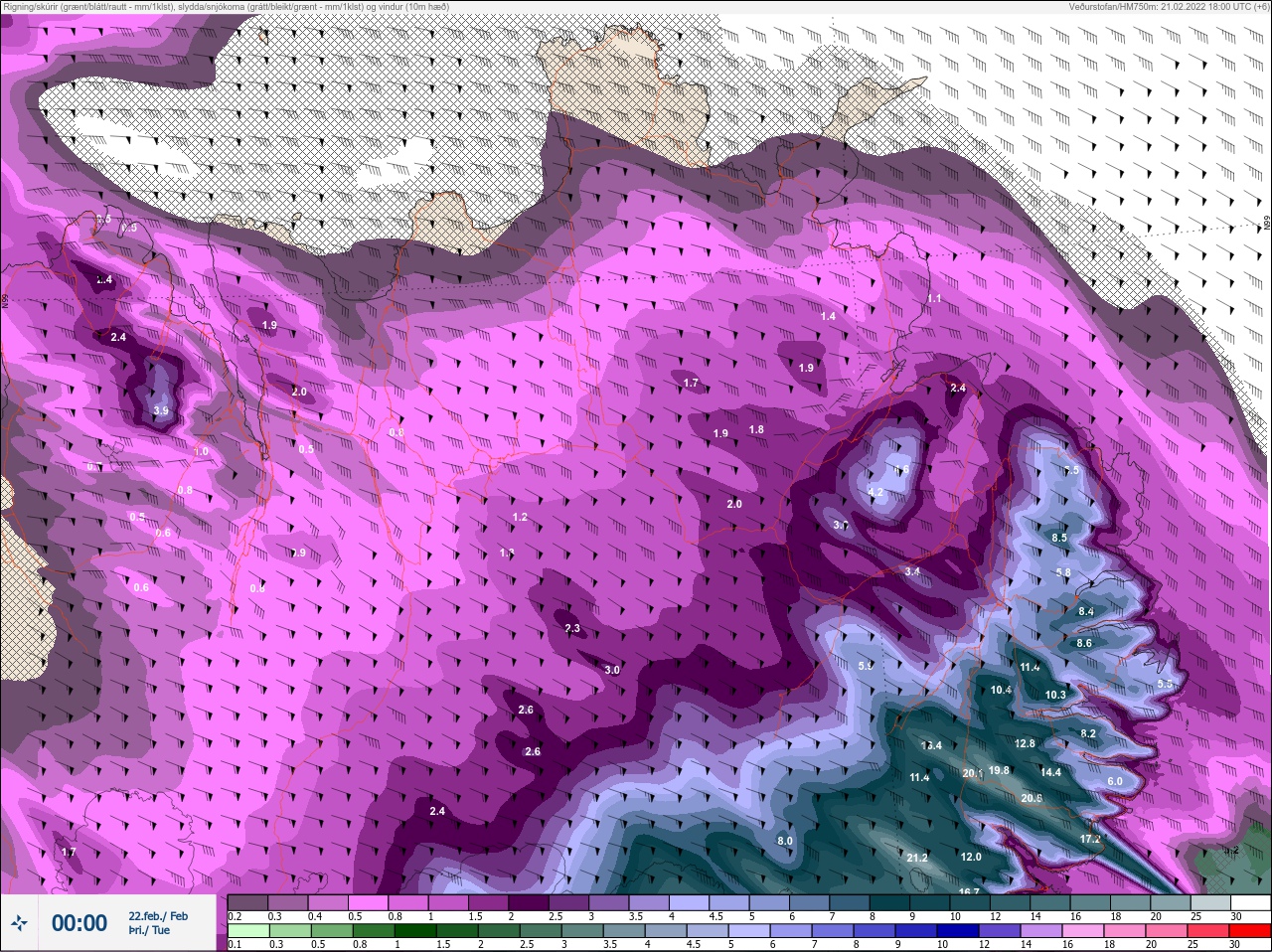Click the 20.6 precipitation value on the map
This screenshot has width=1272, height=952.
coord(1032,798)
